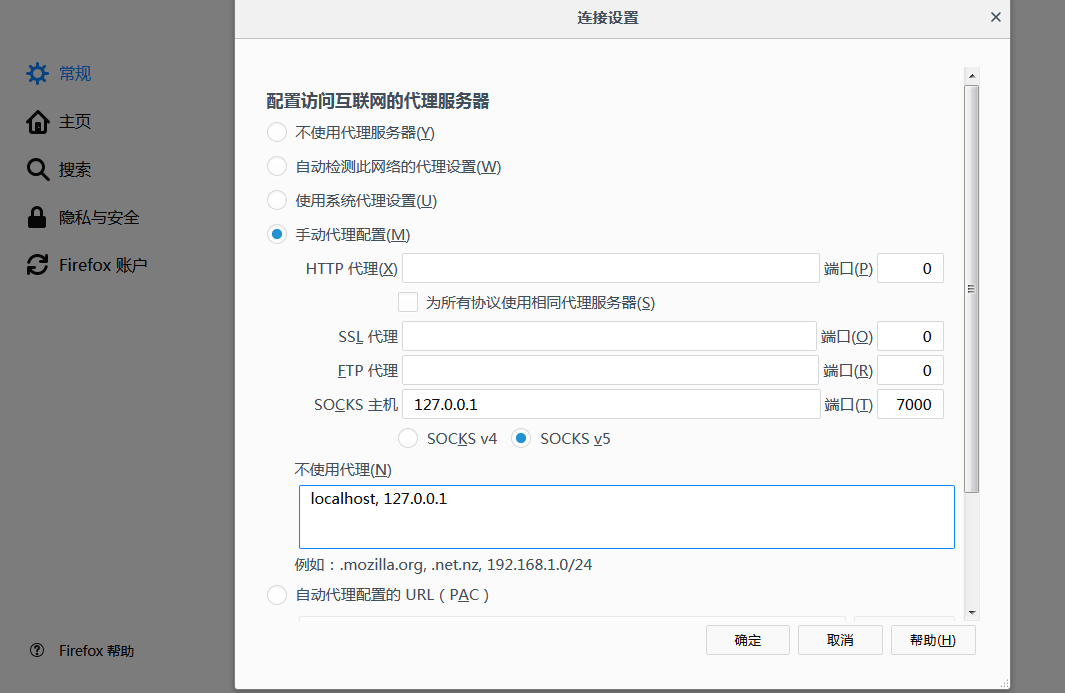Image resolution: width=1065 pixels, height=693 pixels.
Task: Click the 帮助(H) button
Action: coord(932,640)
